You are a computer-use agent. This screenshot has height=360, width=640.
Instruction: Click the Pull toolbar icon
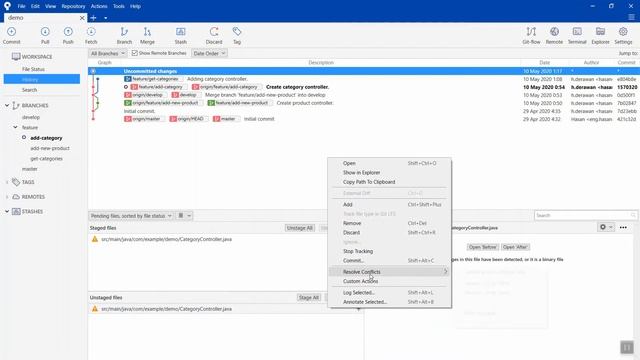tap(45, 36)
